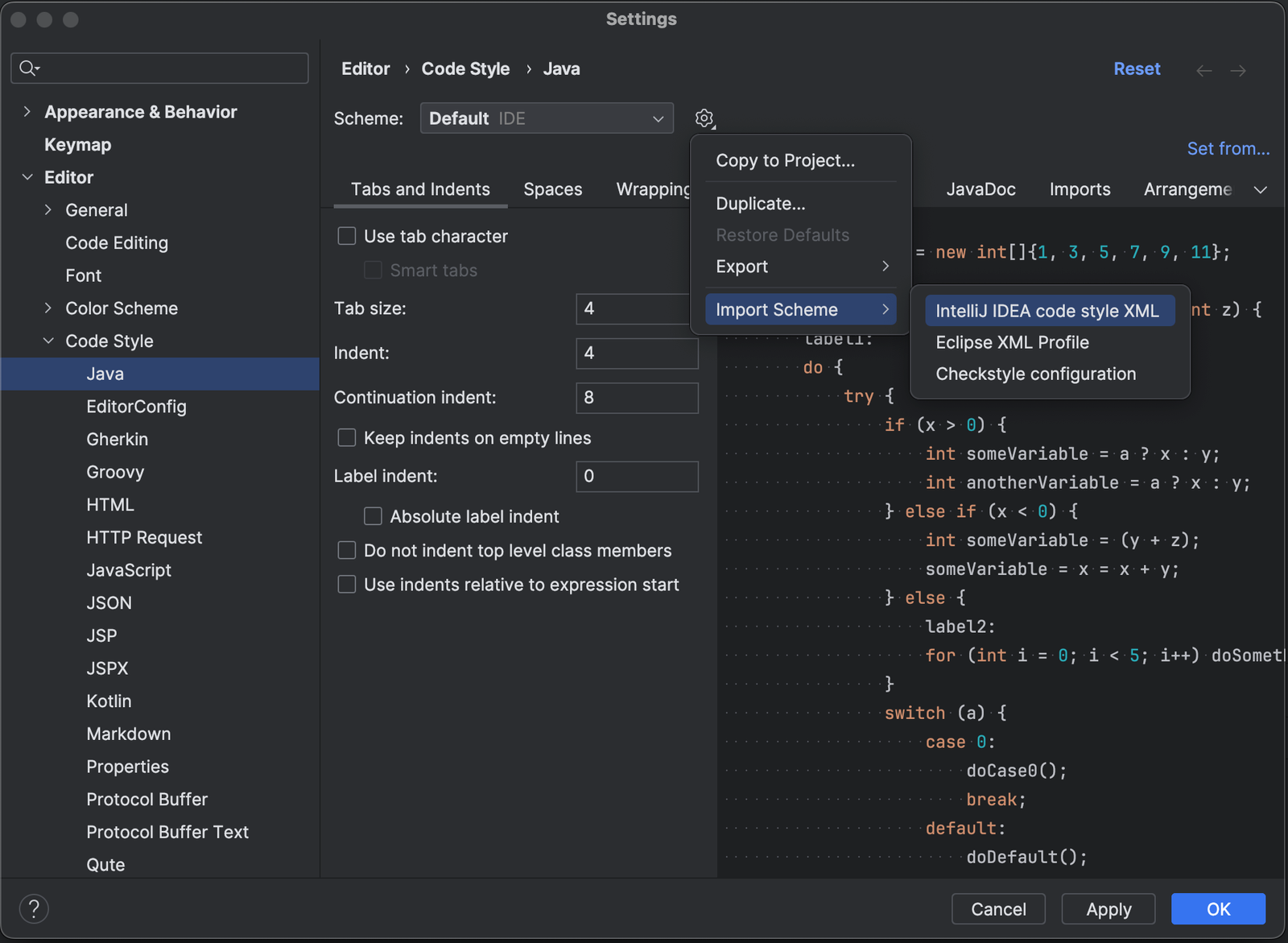Choose Copy to Project menu item

(x=801, y=160)
